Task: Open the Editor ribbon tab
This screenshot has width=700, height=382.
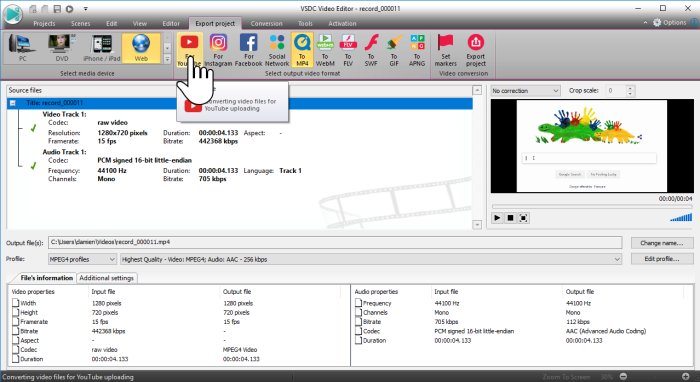Action: pos(171,23)
